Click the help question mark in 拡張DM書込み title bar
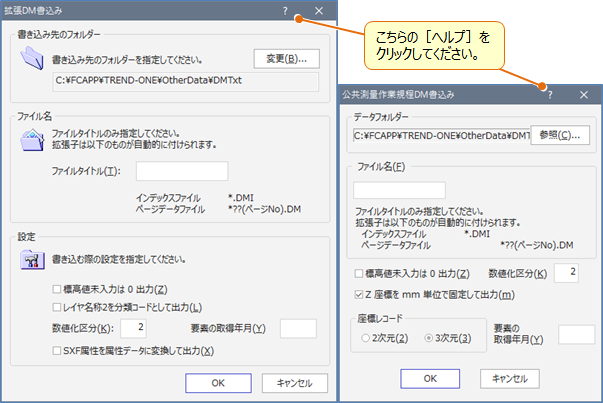Viewport: 603px width, 403px height. coord(285,11)
